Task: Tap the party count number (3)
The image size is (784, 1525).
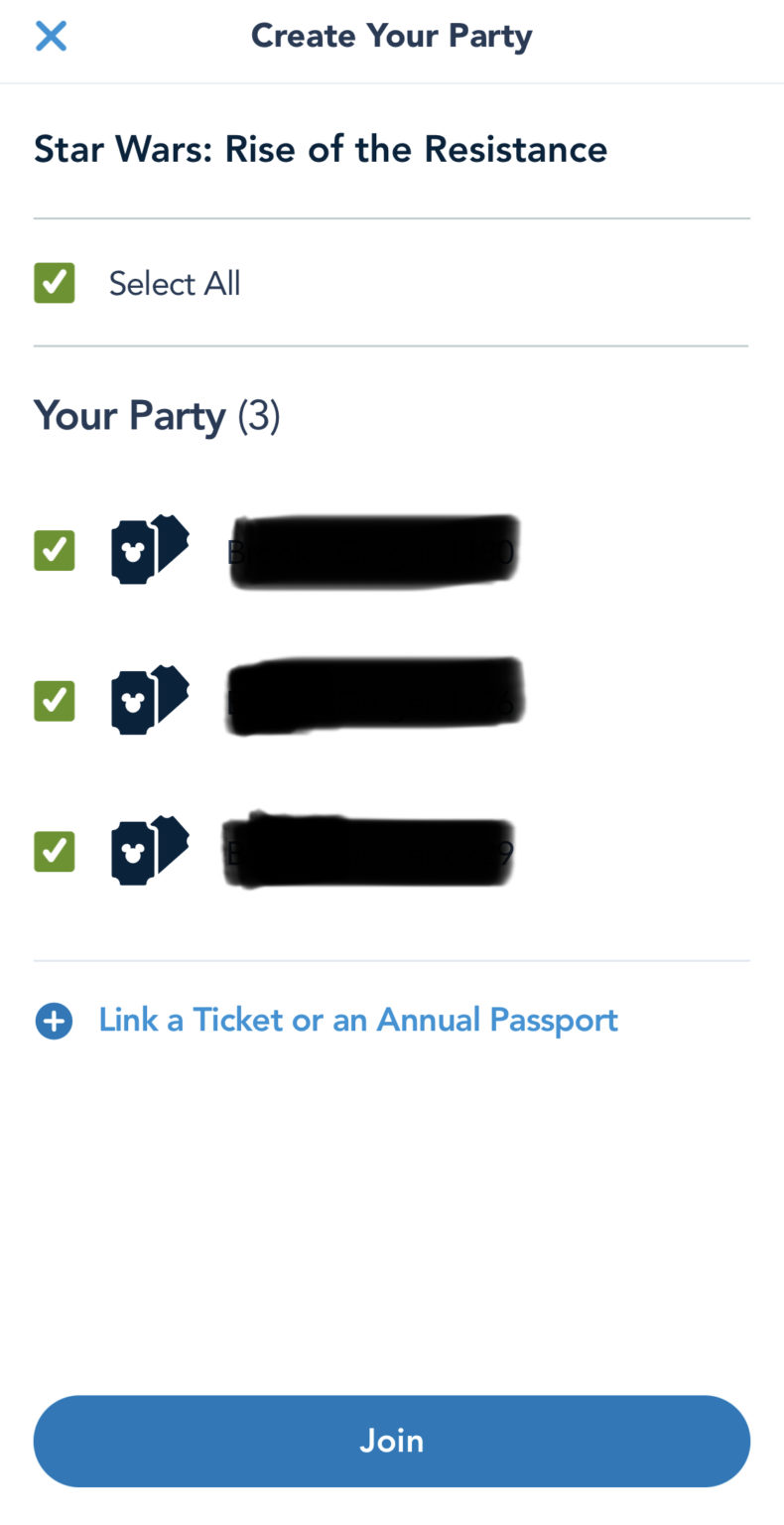Action: [259, 416]
